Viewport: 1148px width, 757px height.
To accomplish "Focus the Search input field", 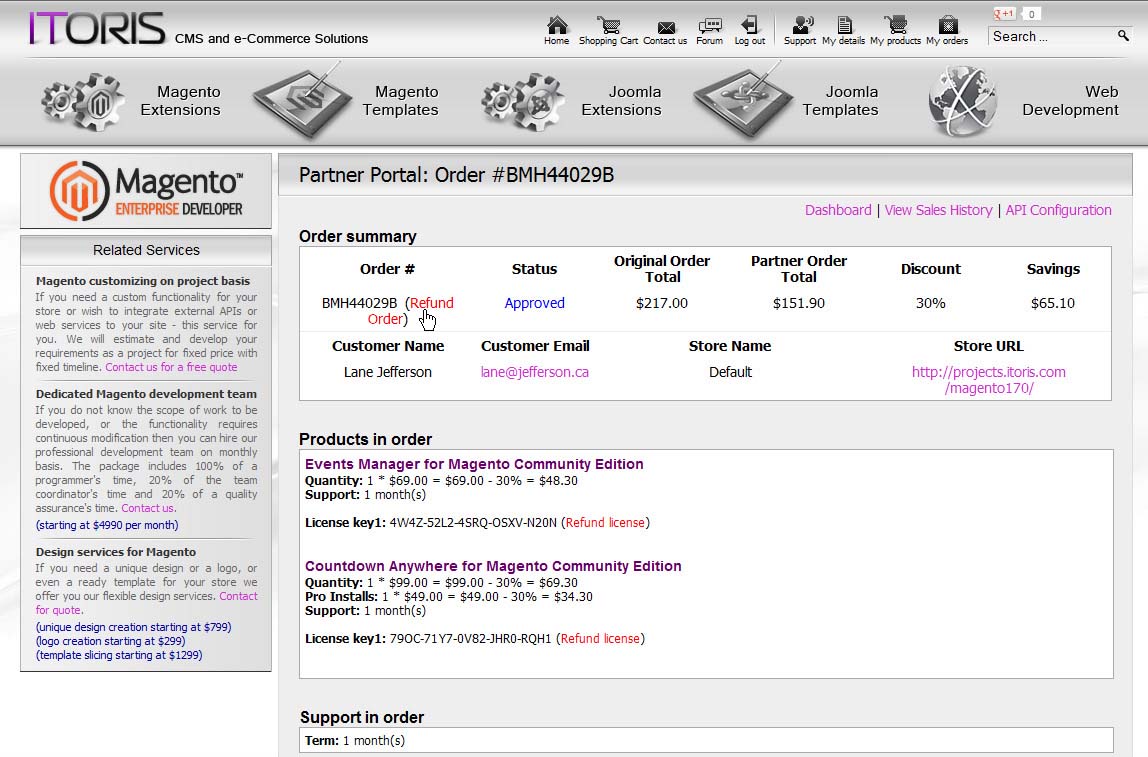I will pos(1051,36).
